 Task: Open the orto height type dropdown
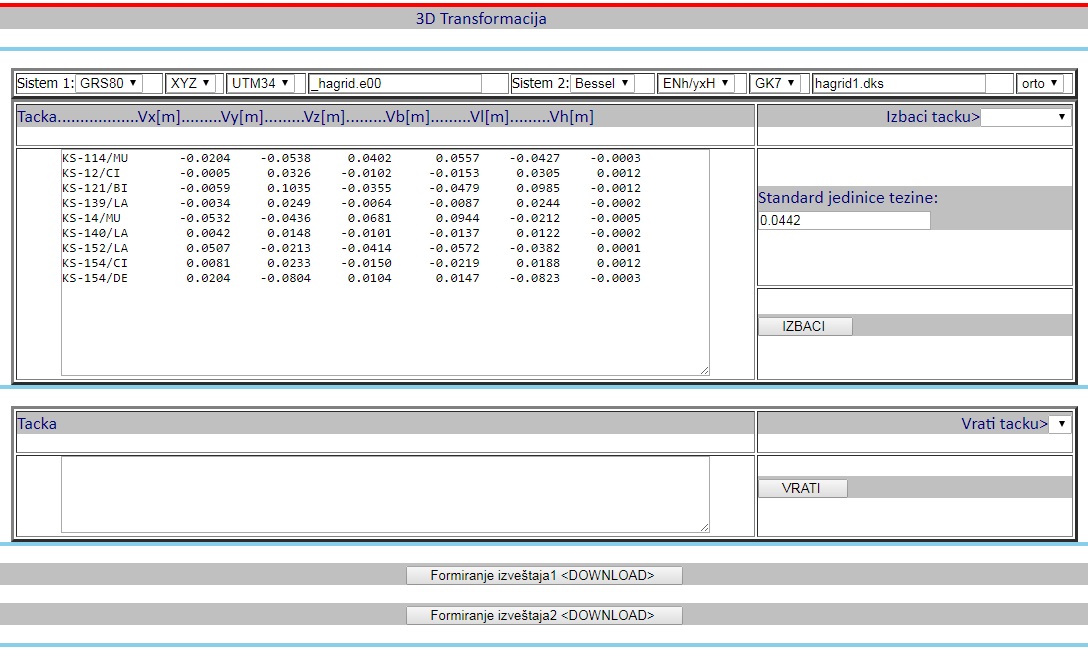(1041, 83)
